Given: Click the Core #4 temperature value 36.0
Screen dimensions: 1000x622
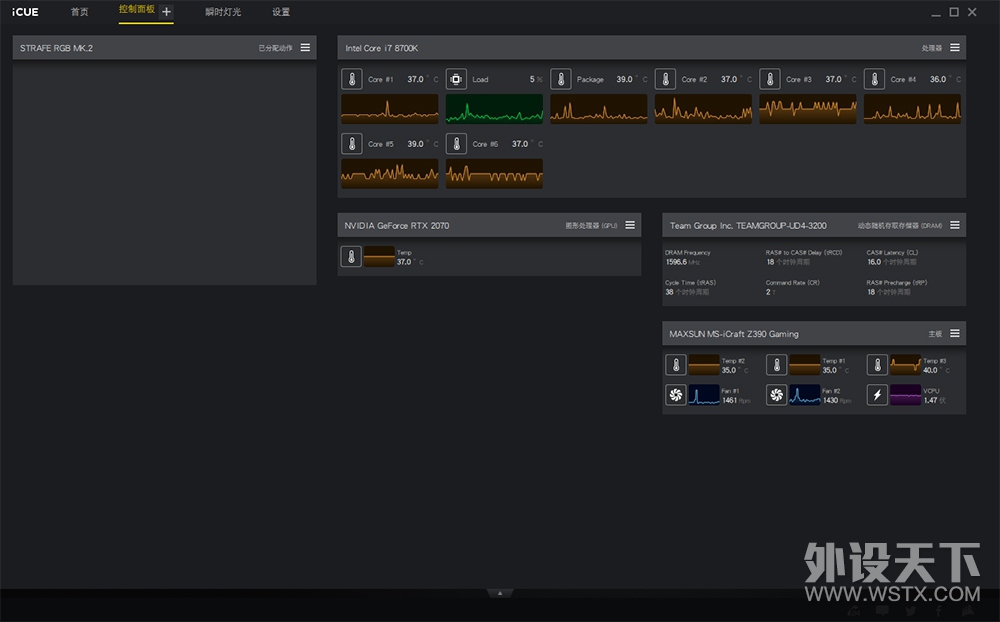Looking at the screenshot, I should pos(938,79).
